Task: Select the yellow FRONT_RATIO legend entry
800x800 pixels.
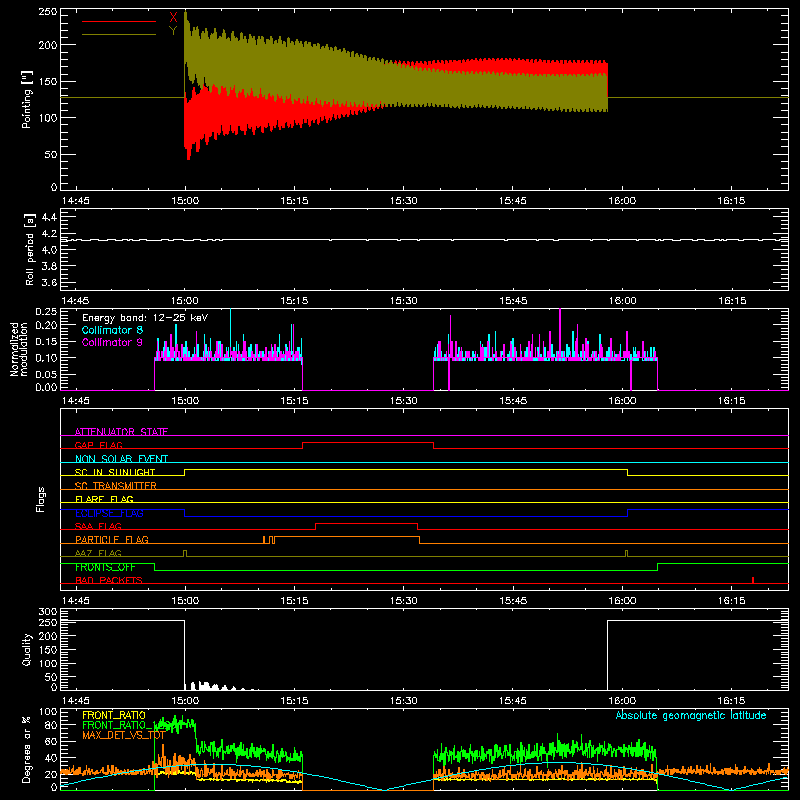Action: [114, 715]
